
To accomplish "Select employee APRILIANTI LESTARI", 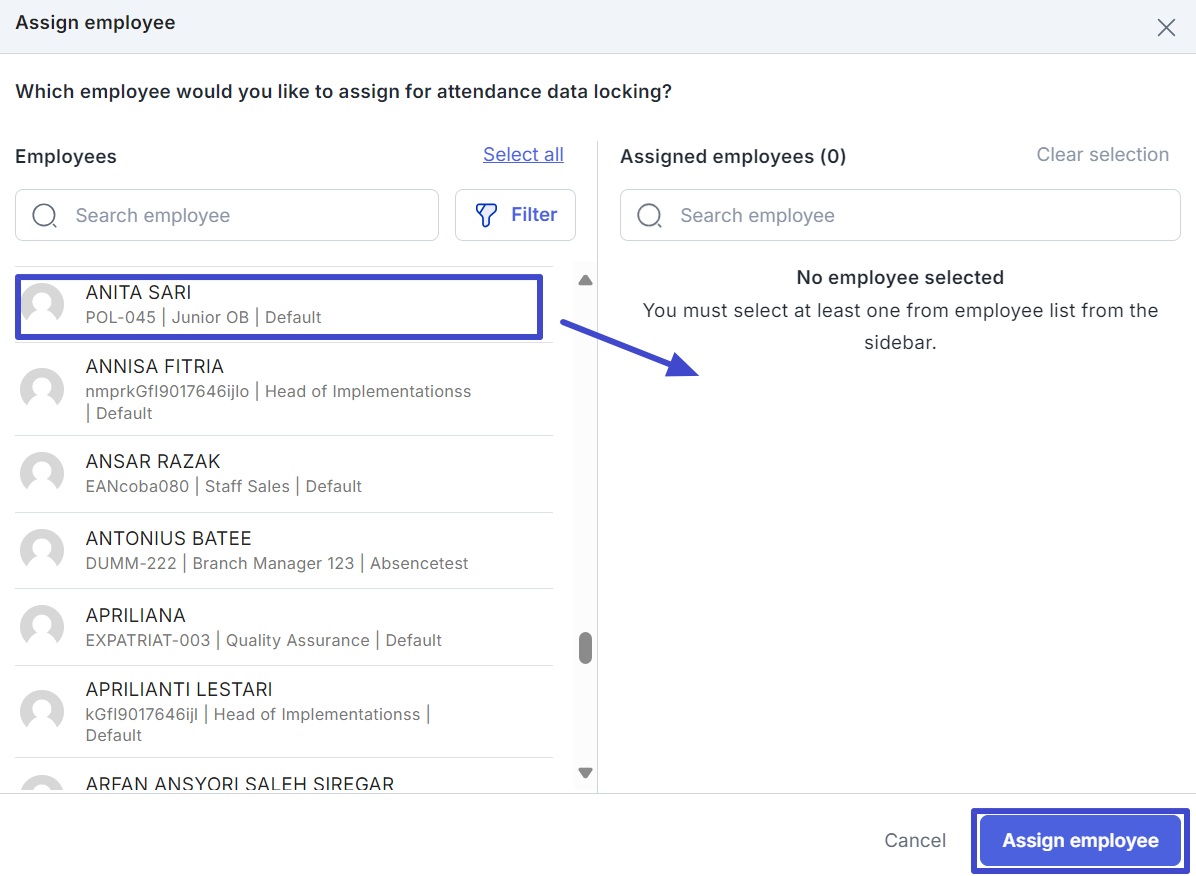I will [284, 712].
